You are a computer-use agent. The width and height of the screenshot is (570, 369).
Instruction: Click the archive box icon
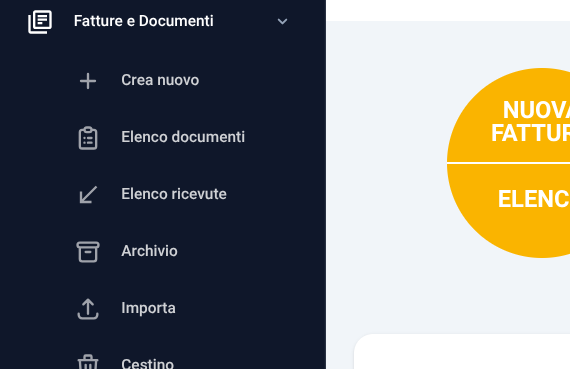click(x=88, y=252)
